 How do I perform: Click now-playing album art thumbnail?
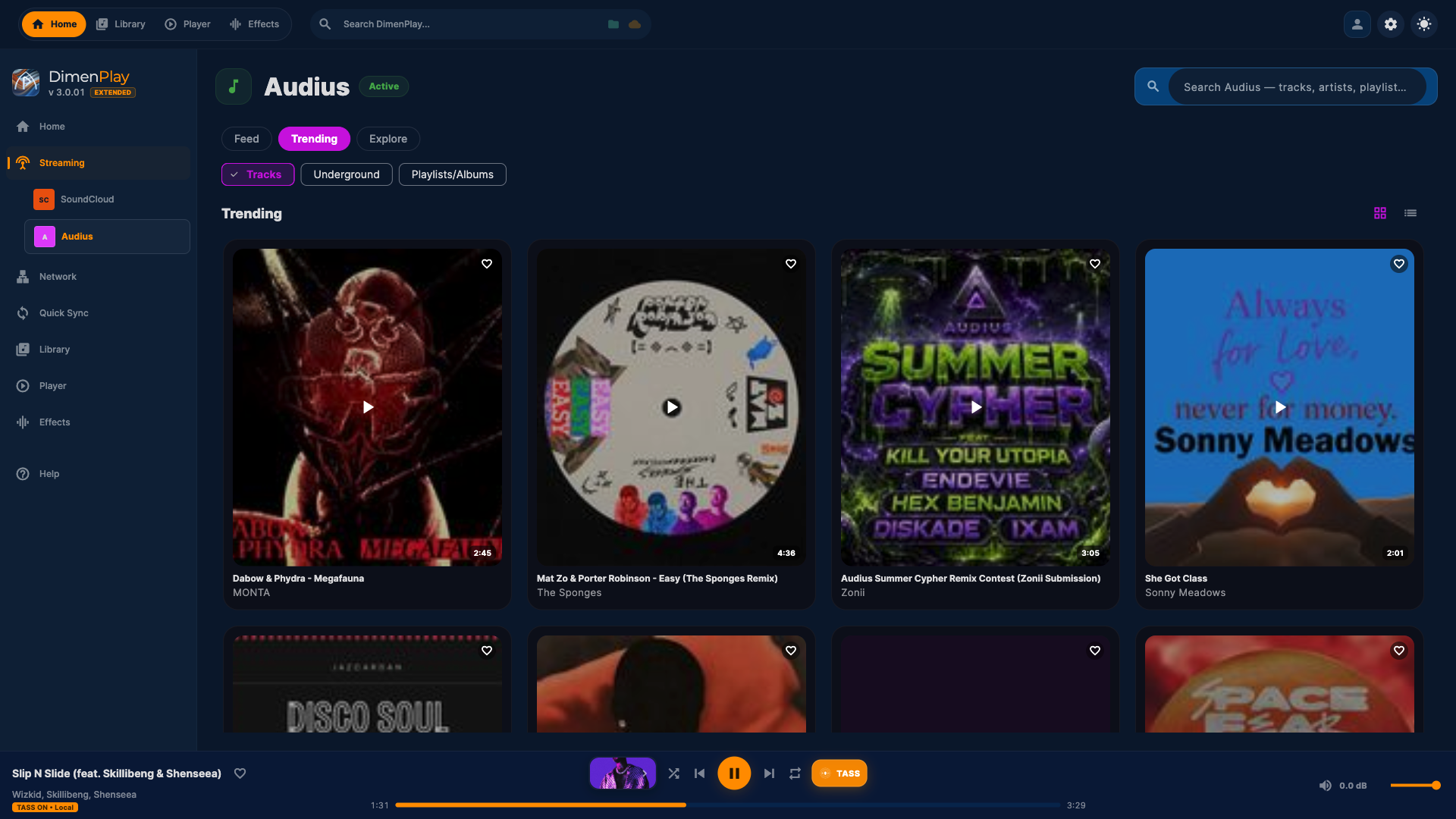click(x=623, y=773)
